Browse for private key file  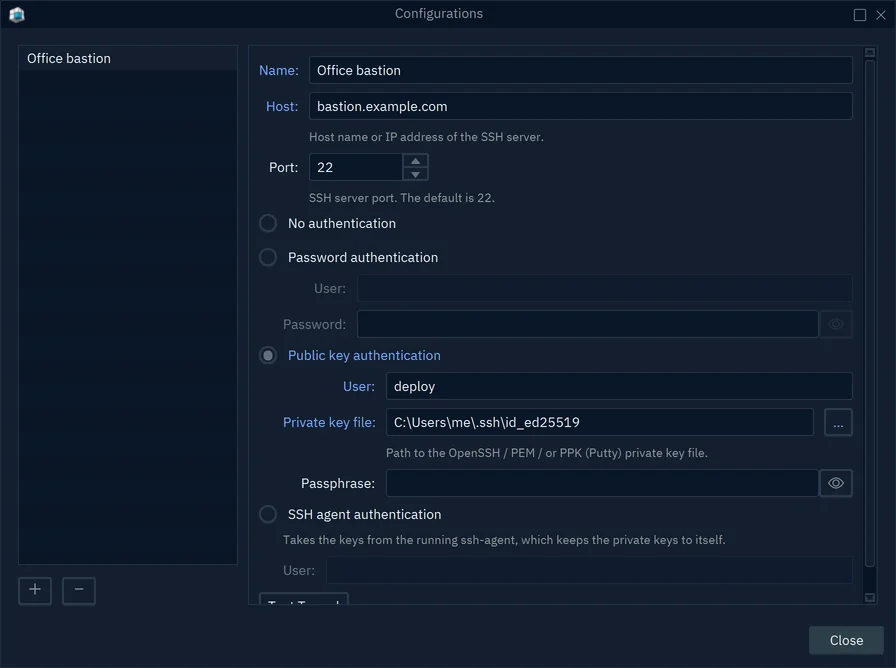[838, 422]
